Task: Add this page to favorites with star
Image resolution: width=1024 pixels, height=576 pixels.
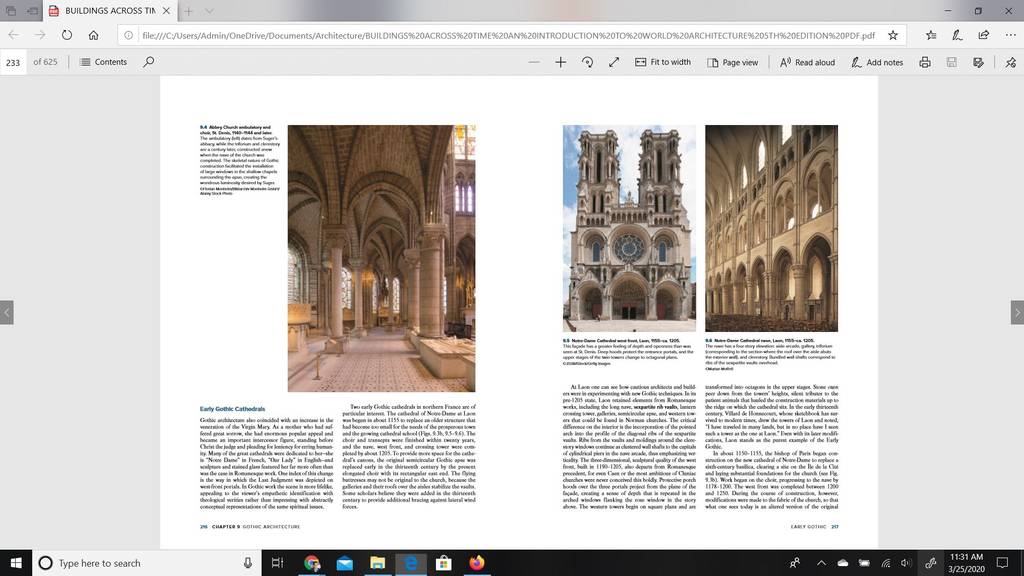Action: click(x=893, y=35)
